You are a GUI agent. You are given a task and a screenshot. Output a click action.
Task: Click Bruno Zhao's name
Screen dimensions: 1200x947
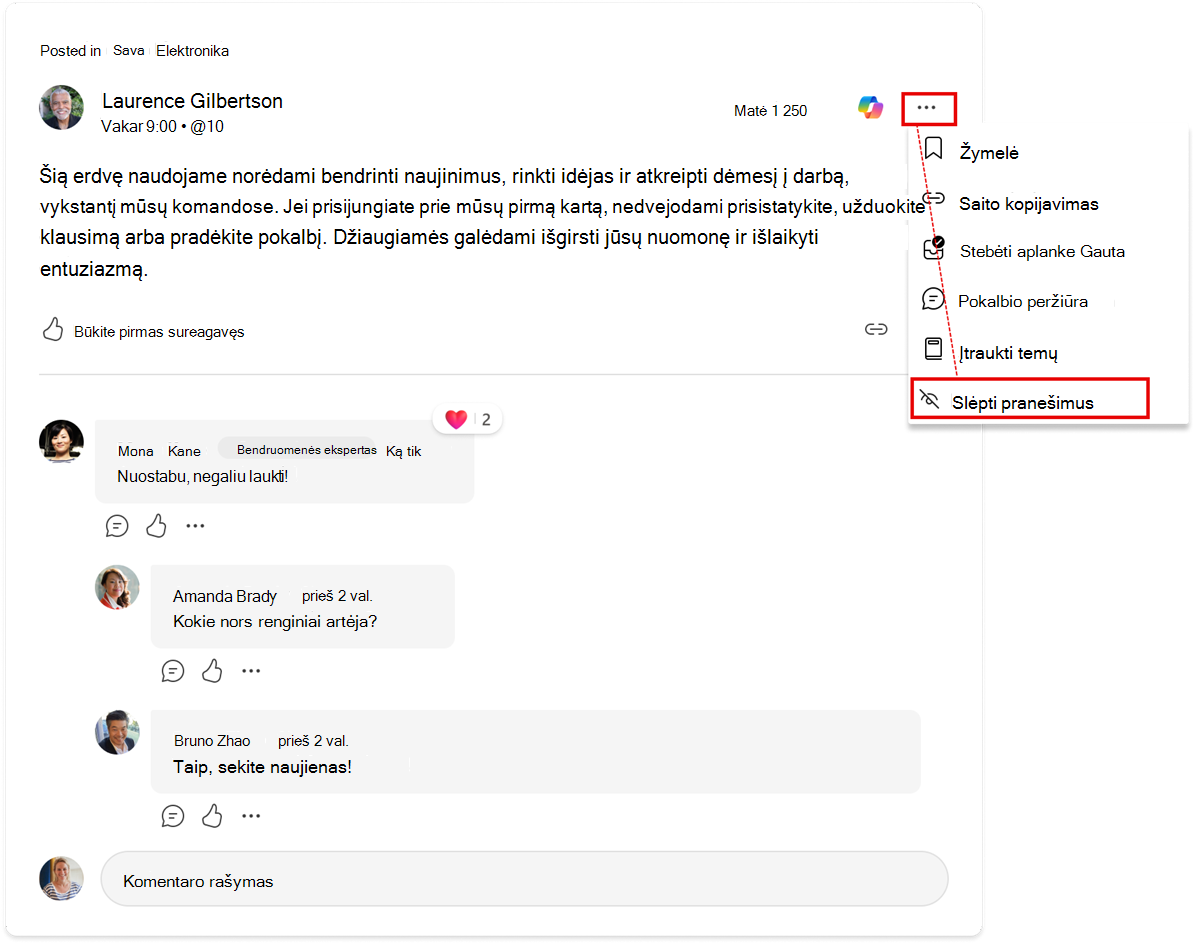pos(212,741)
